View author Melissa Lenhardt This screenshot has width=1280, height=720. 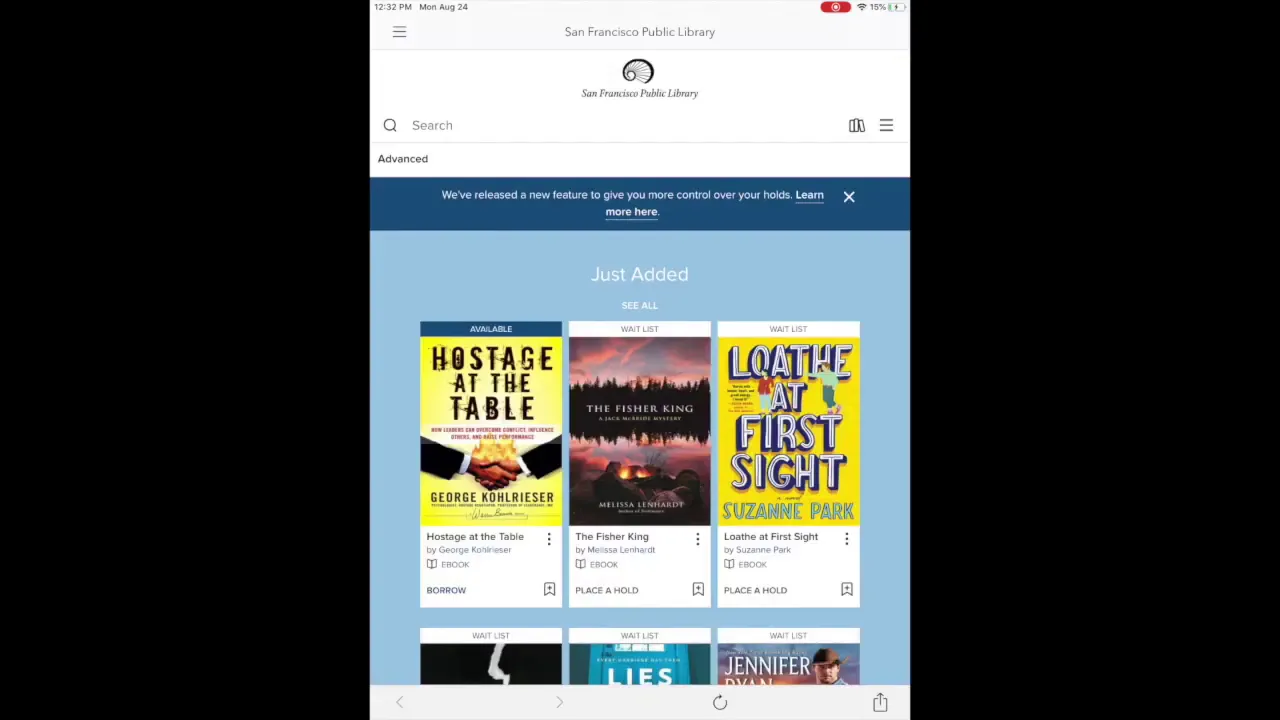[621, 550]
